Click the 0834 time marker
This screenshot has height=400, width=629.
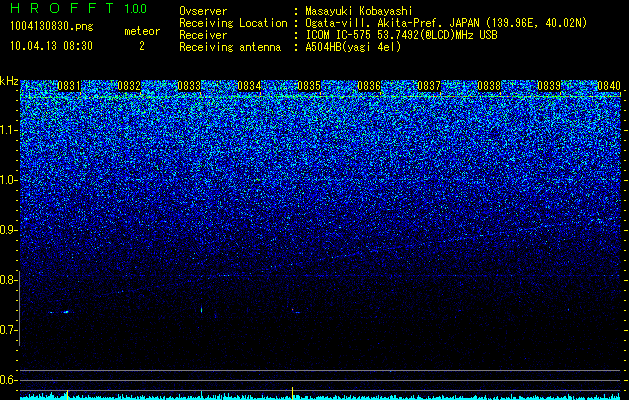pos(249,86)
